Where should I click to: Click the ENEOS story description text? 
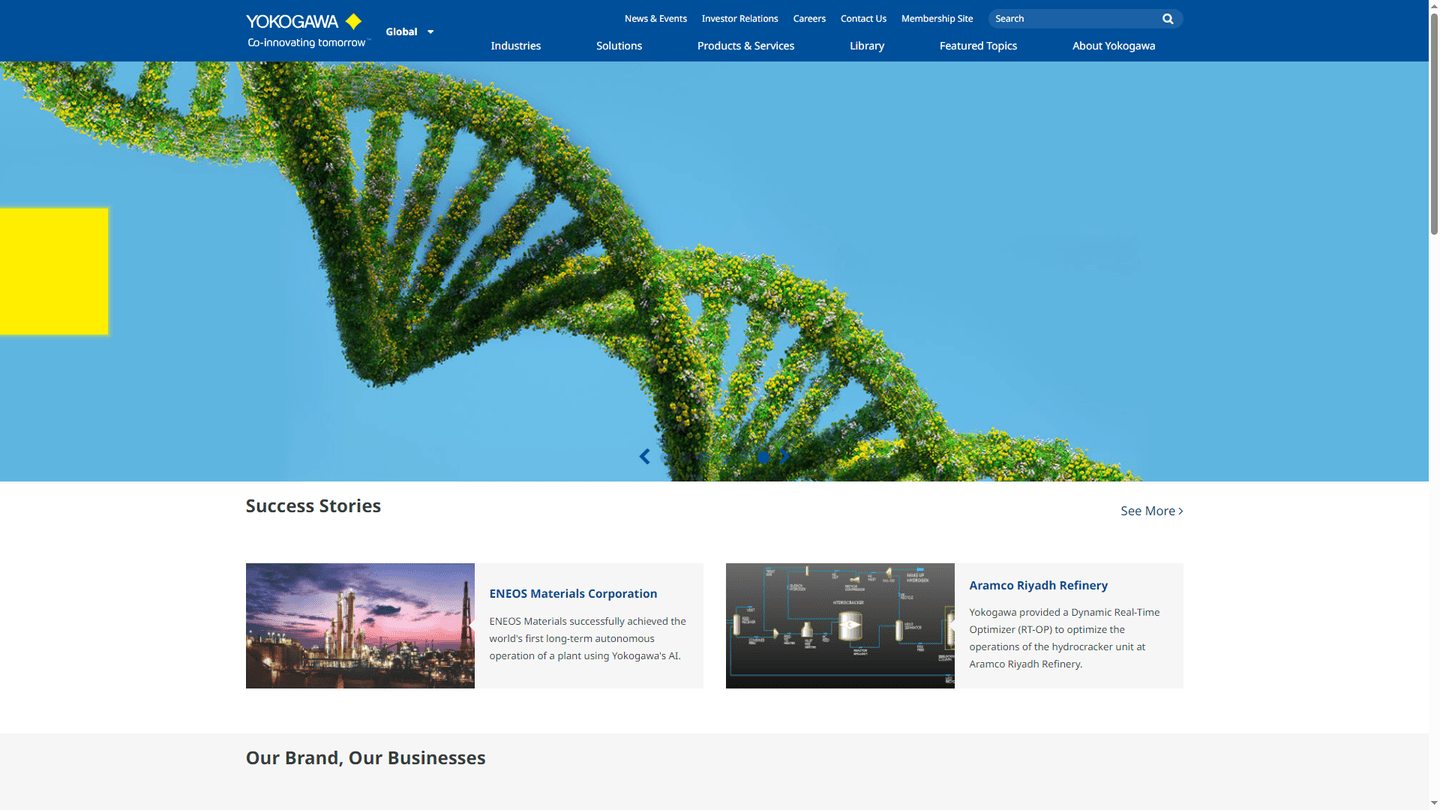[x=588, y=639]
